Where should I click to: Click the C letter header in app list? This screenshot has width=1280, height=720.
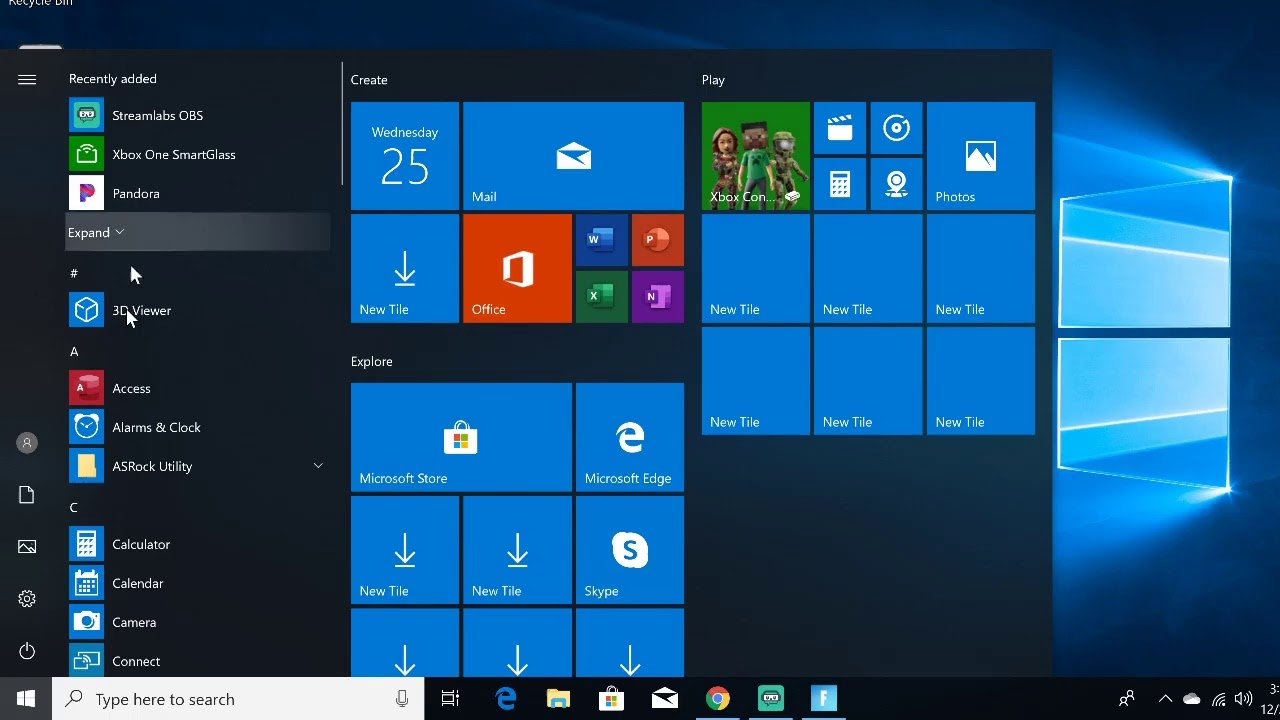click(74, 507)
